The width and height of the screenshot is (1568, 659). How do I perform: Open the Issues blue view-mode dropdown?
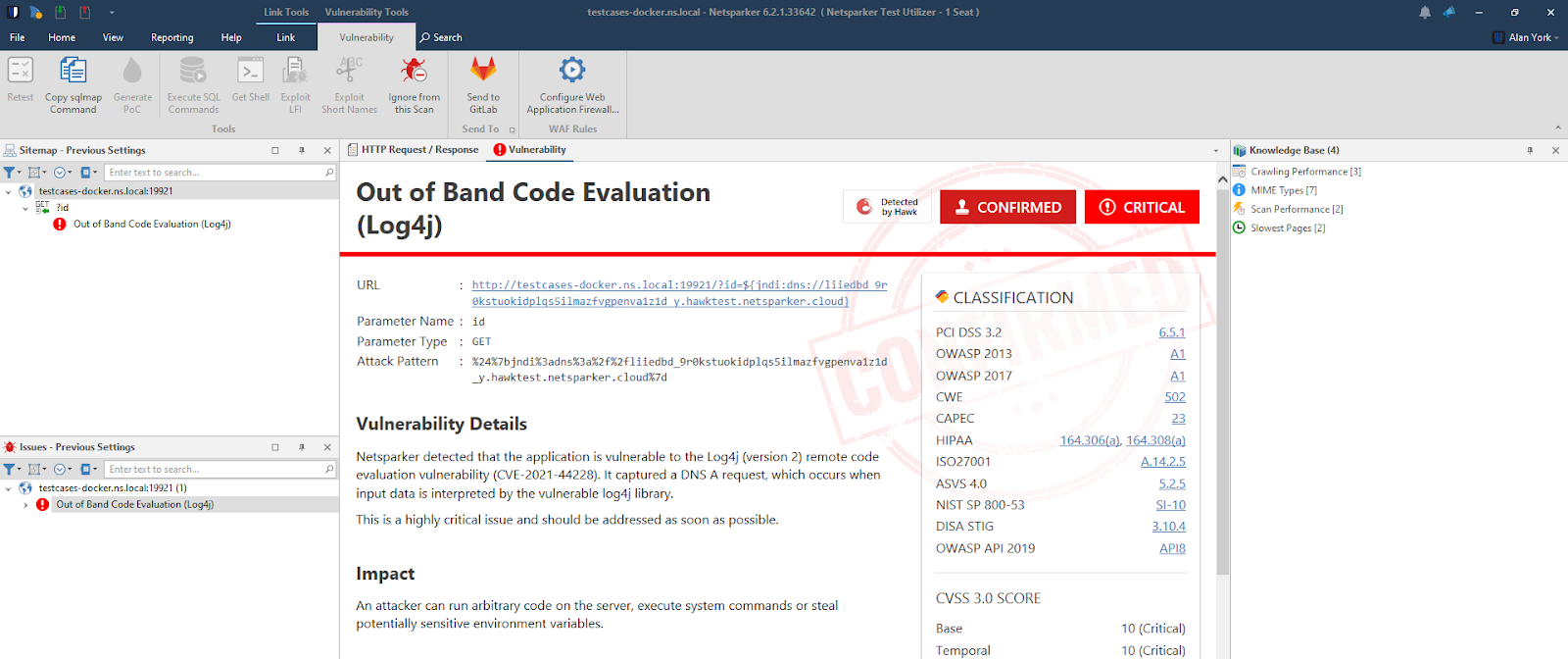[x=88, y=470]
